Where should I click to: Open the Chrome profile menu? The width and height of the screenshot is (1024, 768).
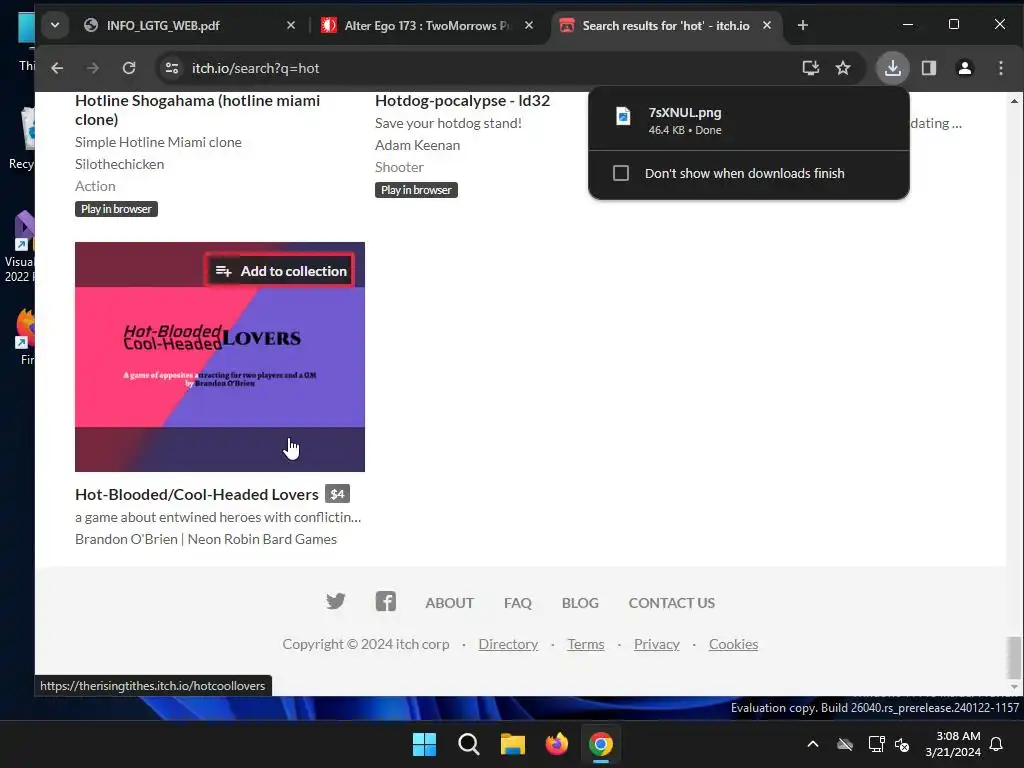pyautogui.click(x=965, y=68)
